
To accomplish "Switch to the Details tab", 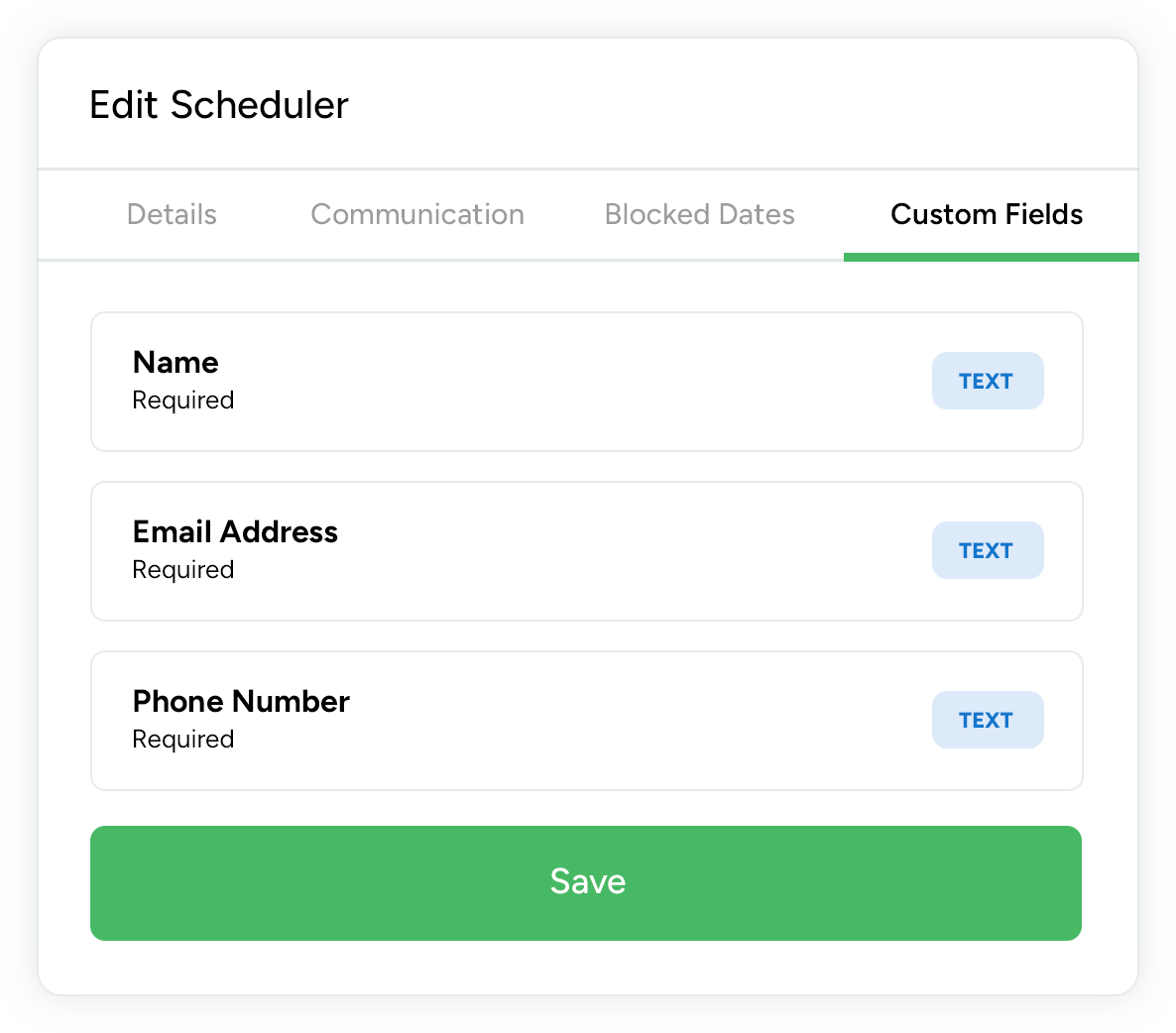I will pyautogui.click(x=172, y=214).
